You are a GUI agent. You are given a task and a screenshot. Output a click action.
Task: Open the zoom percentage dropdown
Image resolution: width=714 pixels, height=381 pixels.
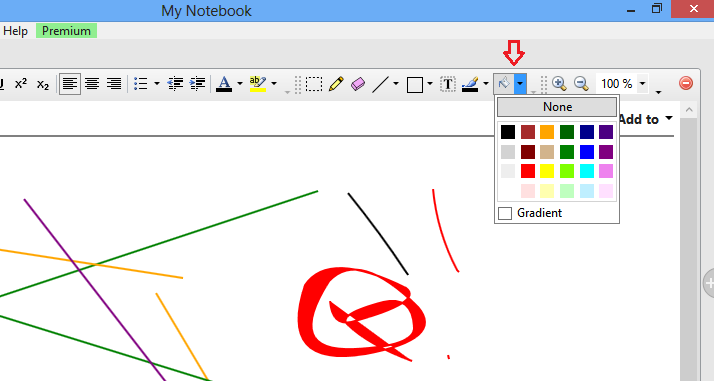pos(643,84)
